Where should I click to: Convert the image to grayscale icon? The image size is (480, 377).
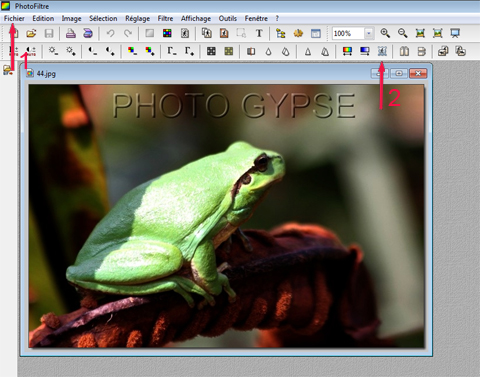click(x=211, y=51)
